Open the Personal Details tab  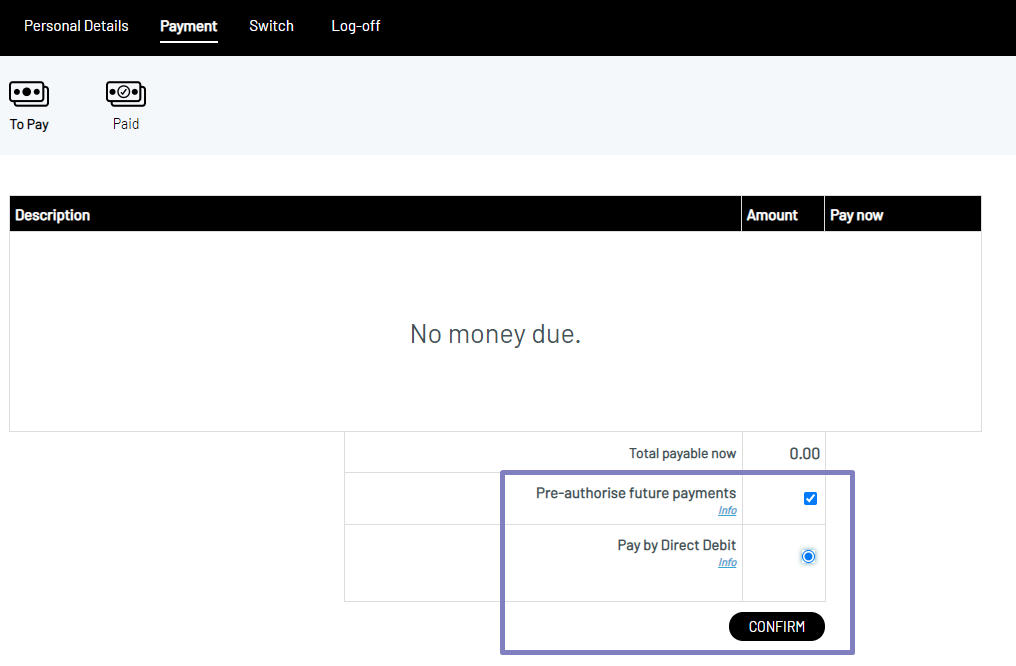76,26
